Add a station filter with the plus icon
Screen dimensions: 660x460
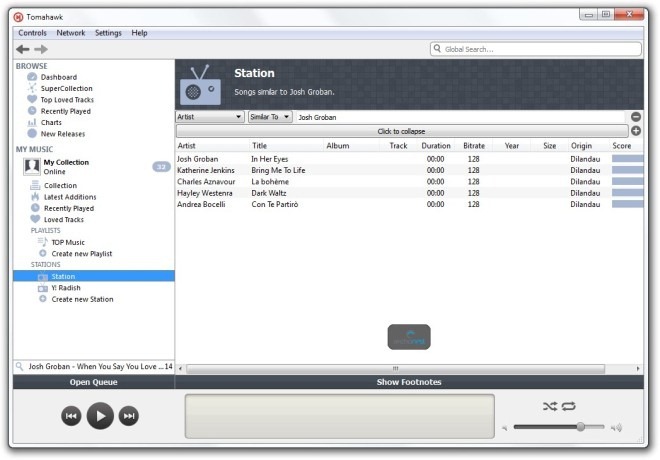click(636, 131)
